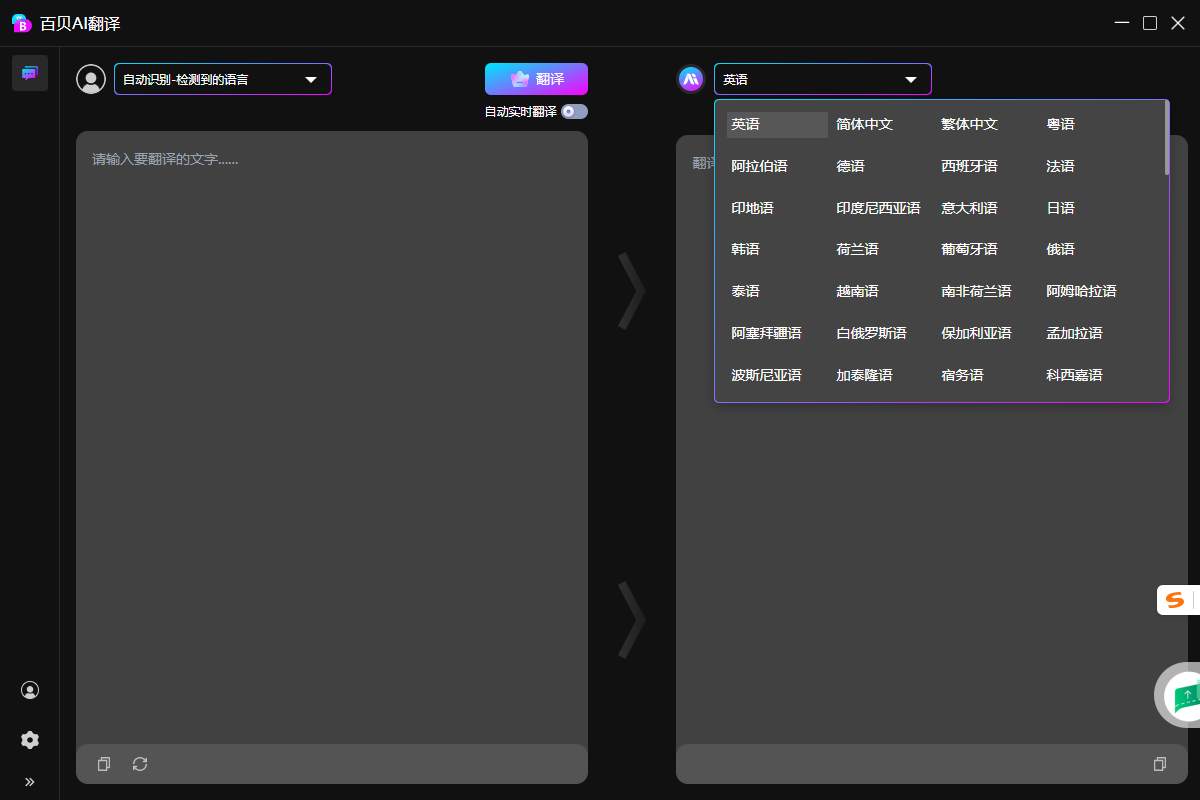Image resolution: width=1200 pixels, height=800 pixels.
Task: Set target language to 保加利亚语
Action: 976,333
